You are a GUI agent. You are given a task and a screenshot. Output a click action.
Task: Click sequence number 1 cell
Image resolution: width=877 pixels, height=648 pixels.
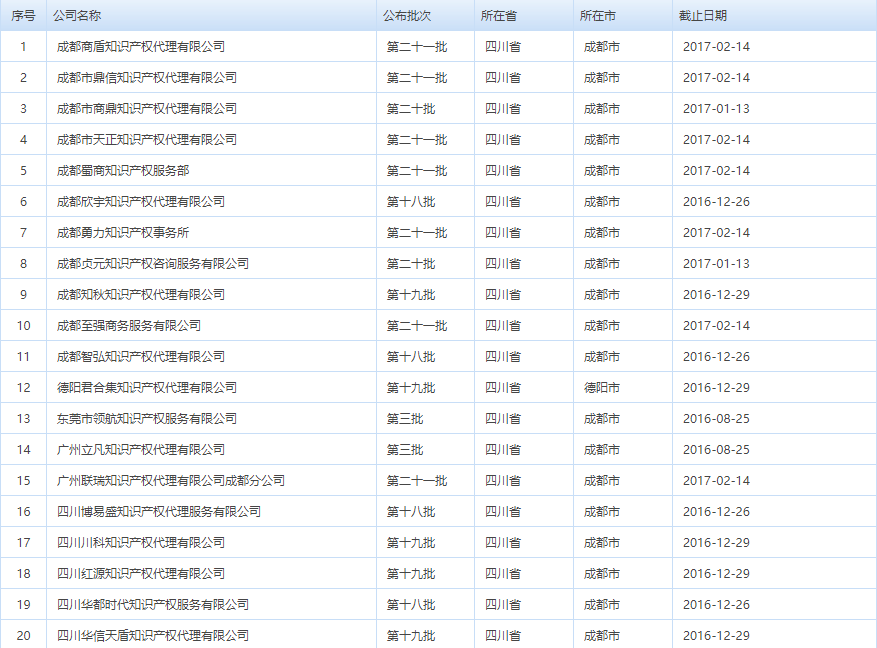23,47
